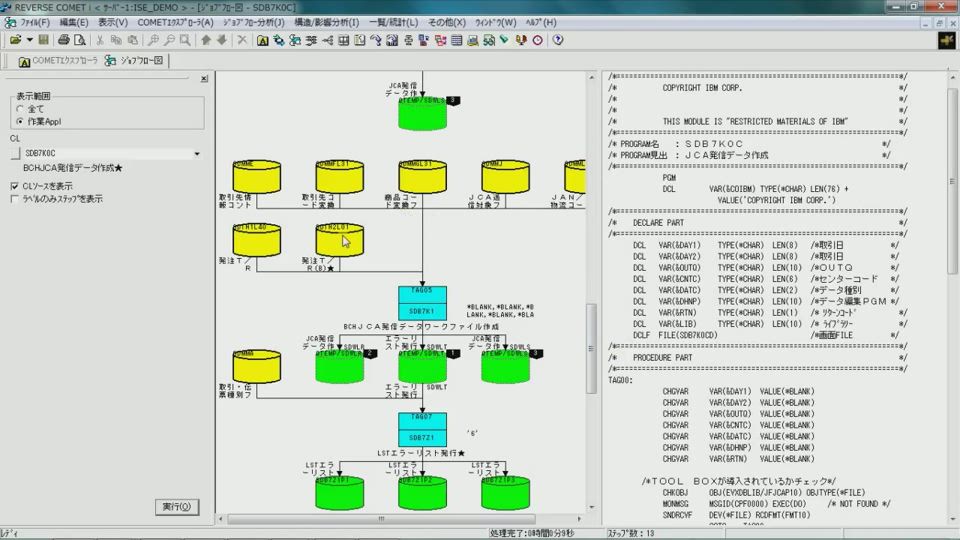
Task: Click the COMET Explorer 'A' toolbar icon
Action: [262, 40]
